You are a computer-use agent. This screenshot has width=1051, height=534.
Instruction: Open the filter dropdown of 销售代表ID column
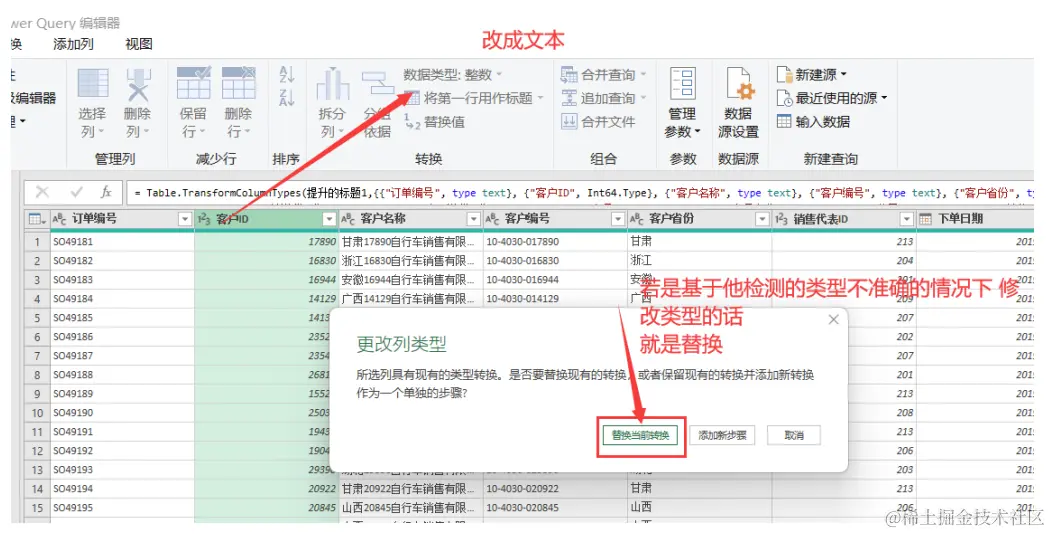point(906,219)
